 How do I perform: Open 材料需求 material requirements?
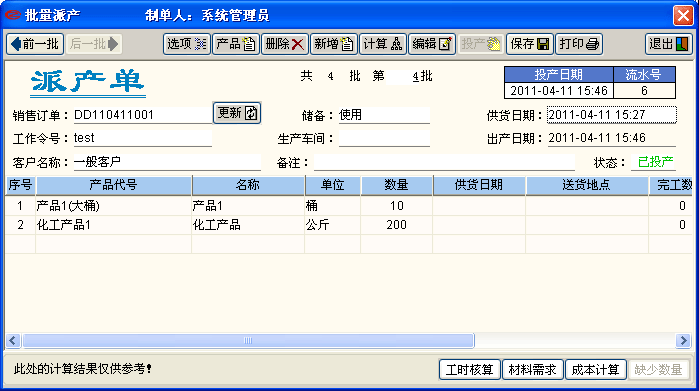[x=533, y=370]
